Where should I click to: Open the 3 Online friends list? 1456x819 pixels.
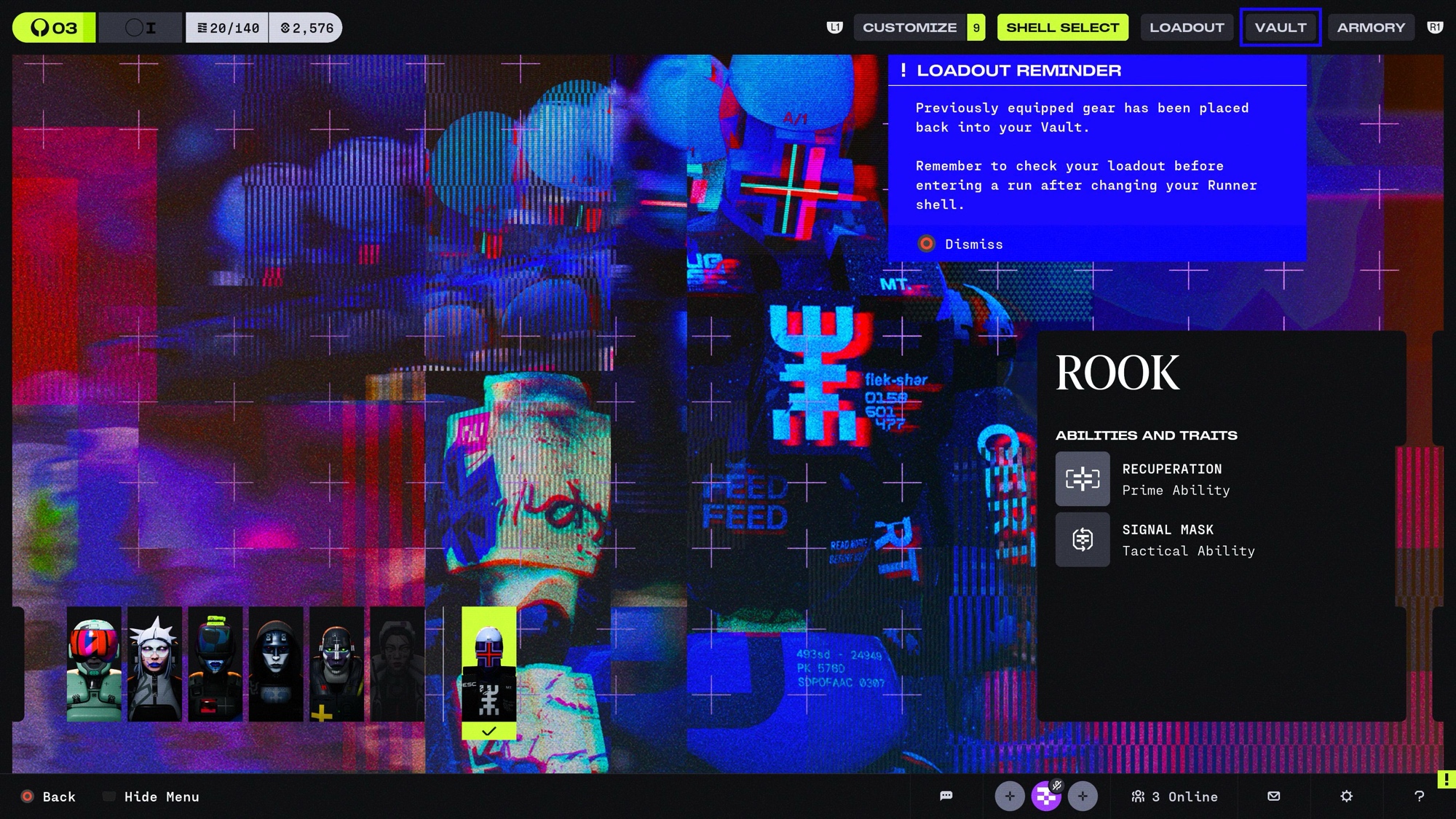[1174, 796]
